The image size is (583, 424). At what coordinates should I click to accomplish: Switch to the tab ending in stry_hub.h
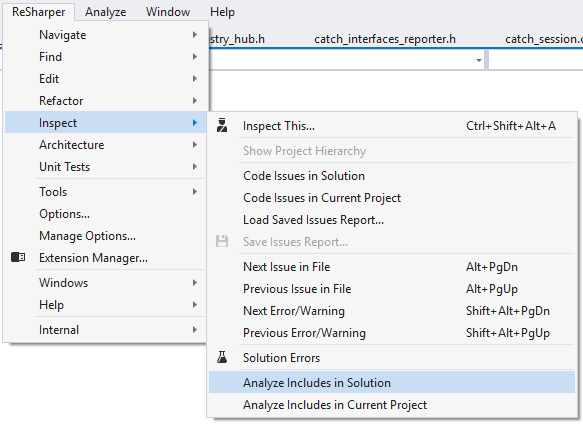coord(238,39)
